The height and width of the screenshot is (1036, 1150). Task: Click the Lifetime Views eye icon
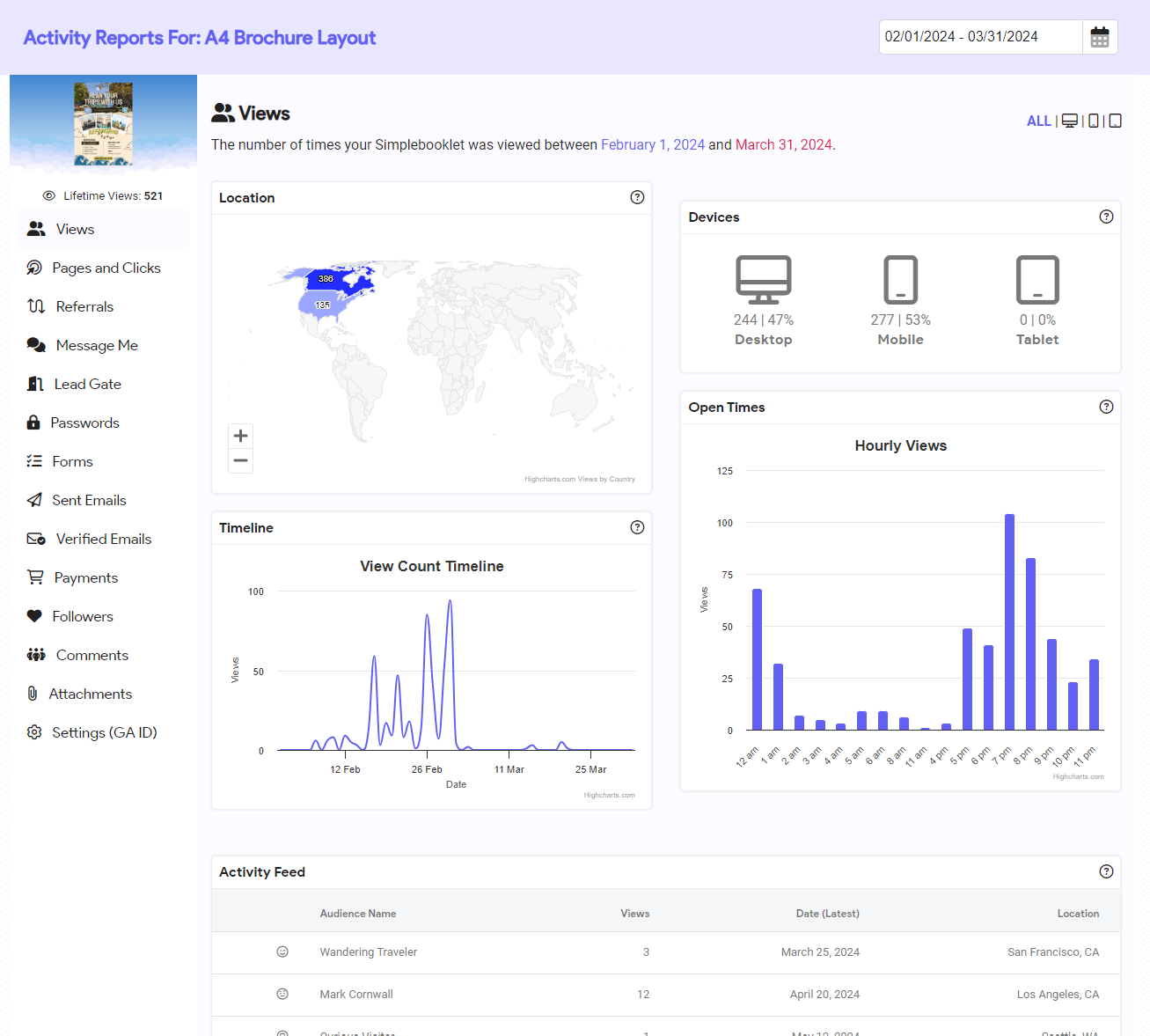click(49, 195)
